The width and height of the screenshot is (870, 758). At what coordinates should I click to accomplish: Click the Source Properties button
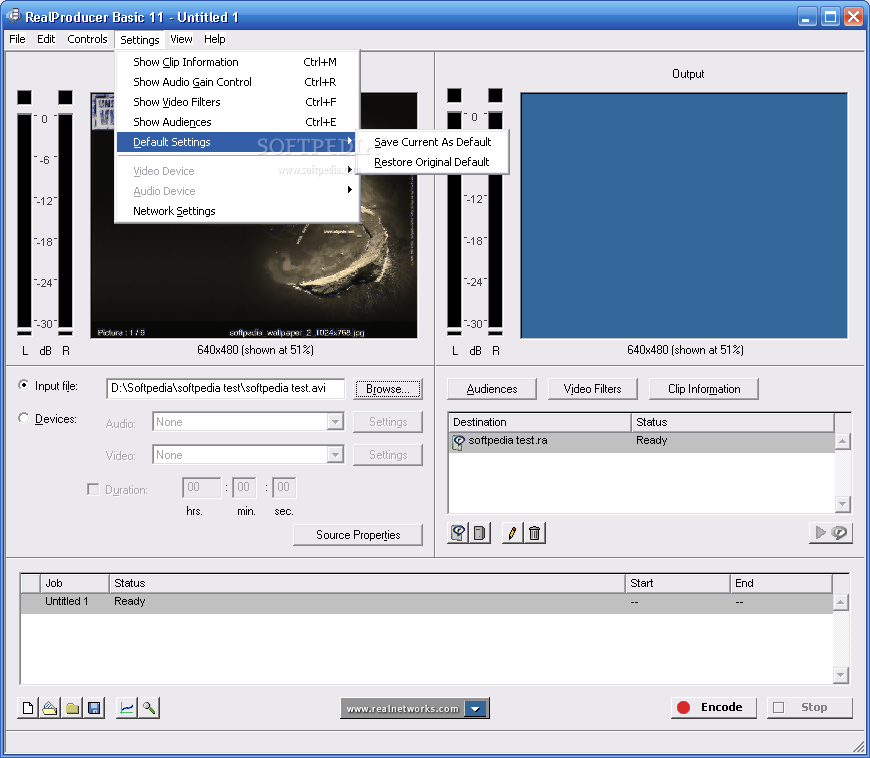[x=358, y=535]
